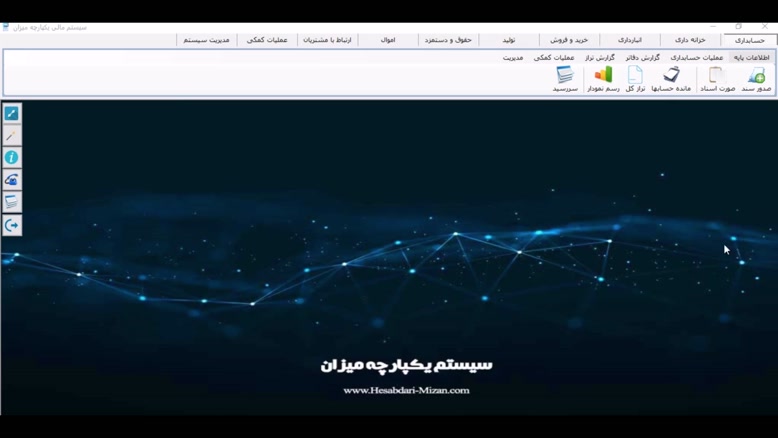Image resolution: width=778 pixels, height=438 pixels.
Task: Switch to the خزانه داری tab
Action: coord(690,40)
